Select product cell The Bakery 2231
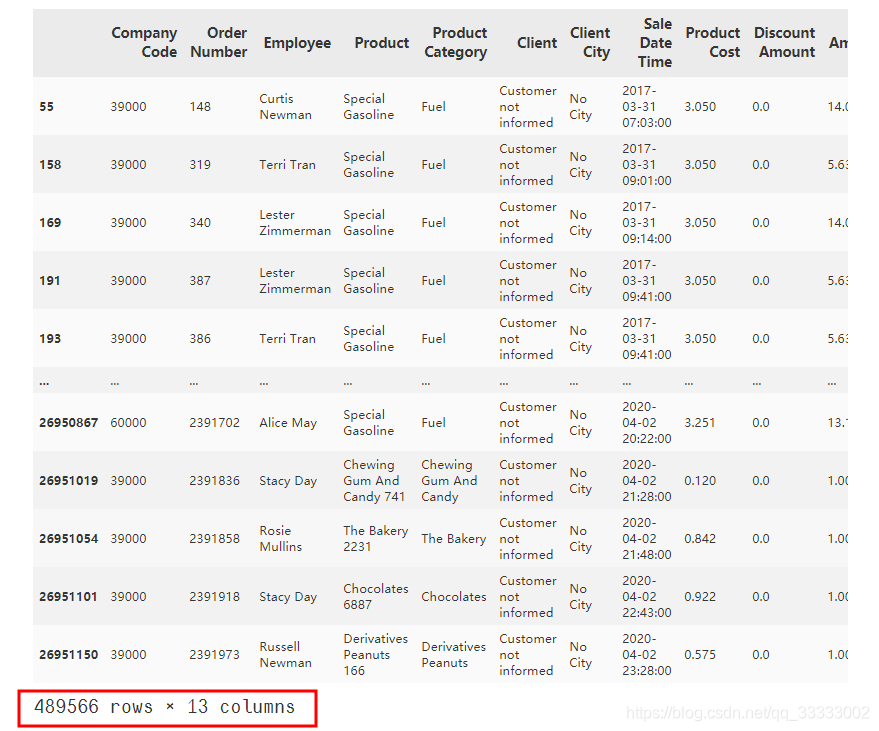The height and width of the screenshot is (731, 879). tap(376, 539)
